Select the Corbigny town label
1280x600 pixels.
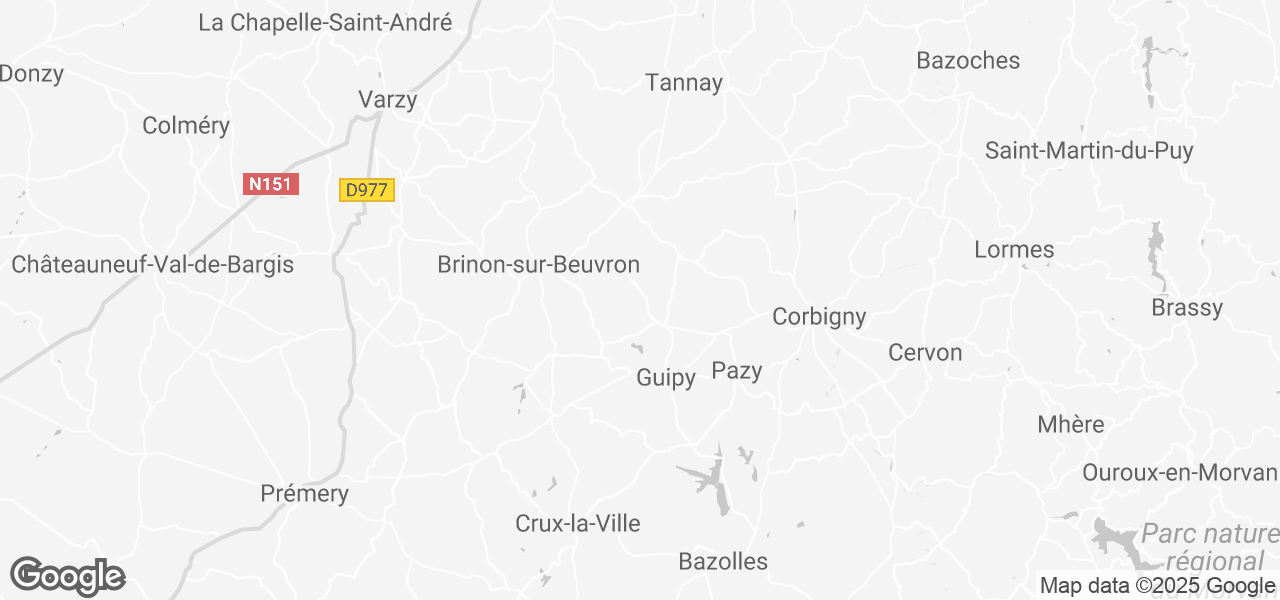point(819,317)
